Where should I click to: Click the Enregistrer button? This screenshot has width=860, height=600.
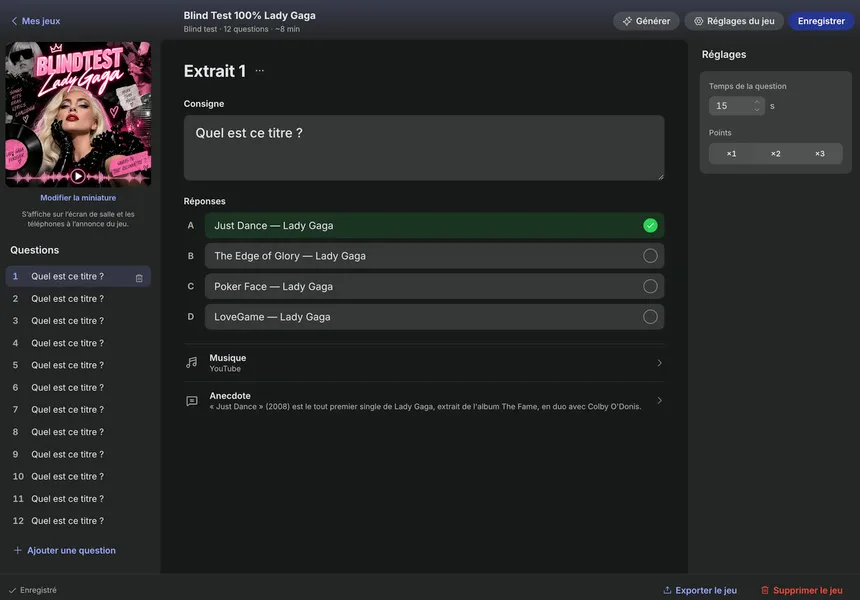pyautogui.click(x=821, y=21)
